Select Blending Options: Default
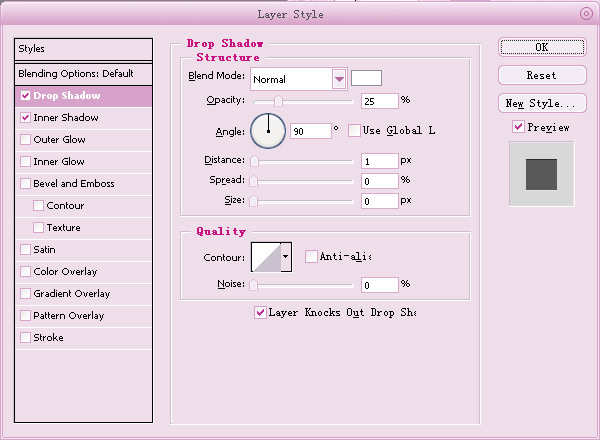Image resolution: width=600 pixels, height=440 pixels. 83,73
